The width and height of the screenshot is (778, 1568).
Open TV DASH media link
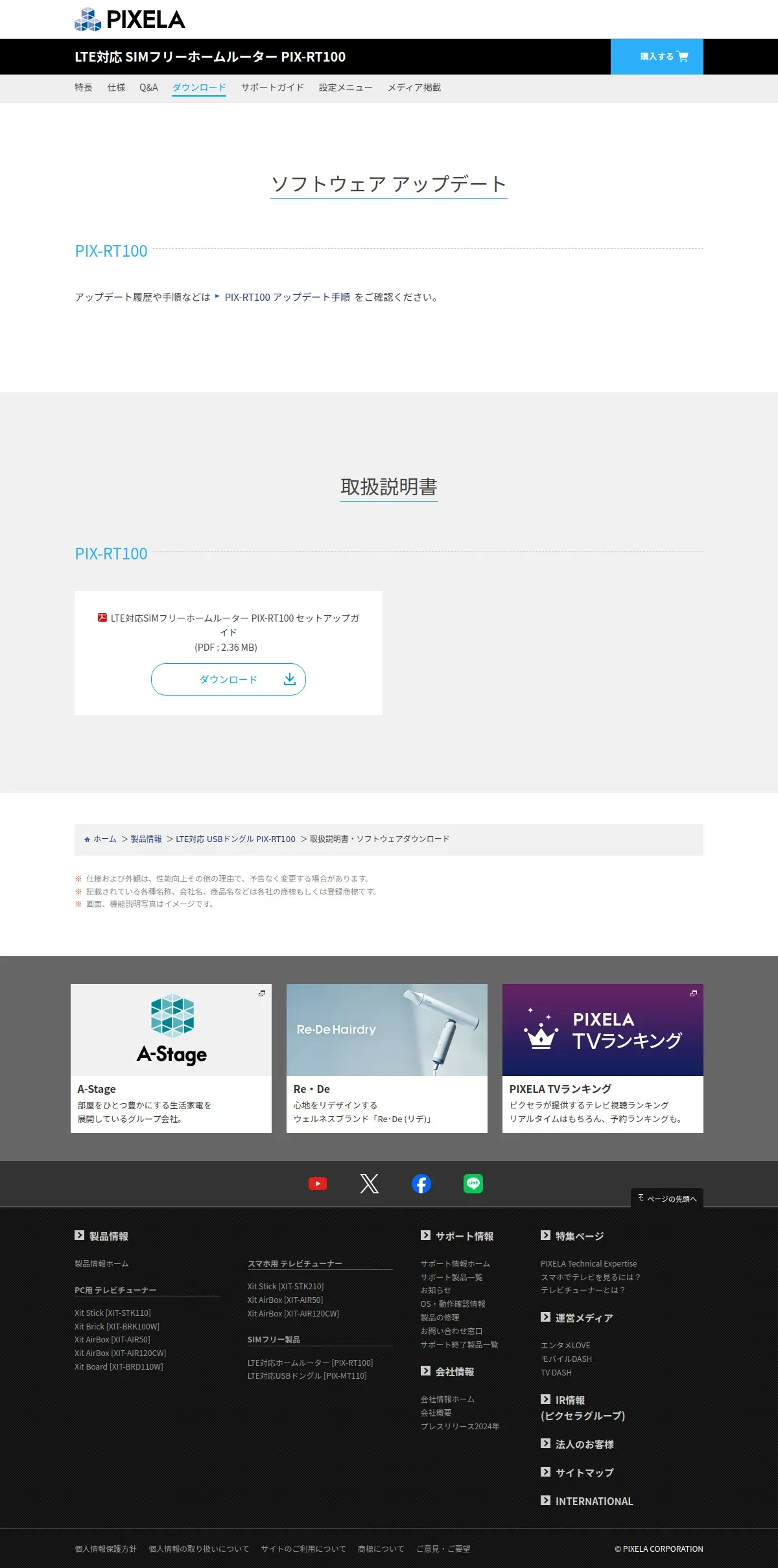(x=556, y=1372)
